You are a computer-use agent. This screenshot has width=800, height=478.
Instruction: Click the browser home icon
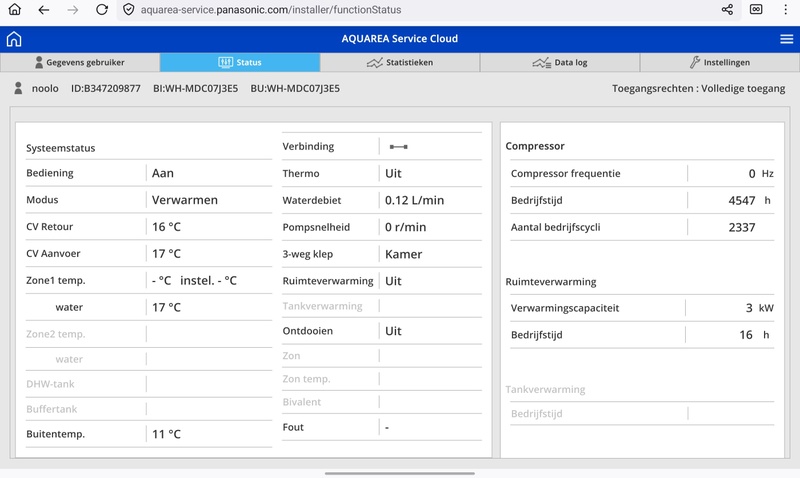tap(14, 10)
